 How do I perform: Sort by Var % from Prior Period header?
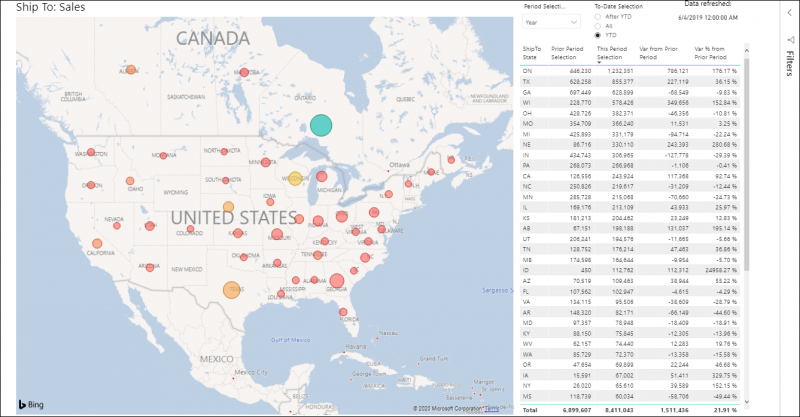(710, 53)
